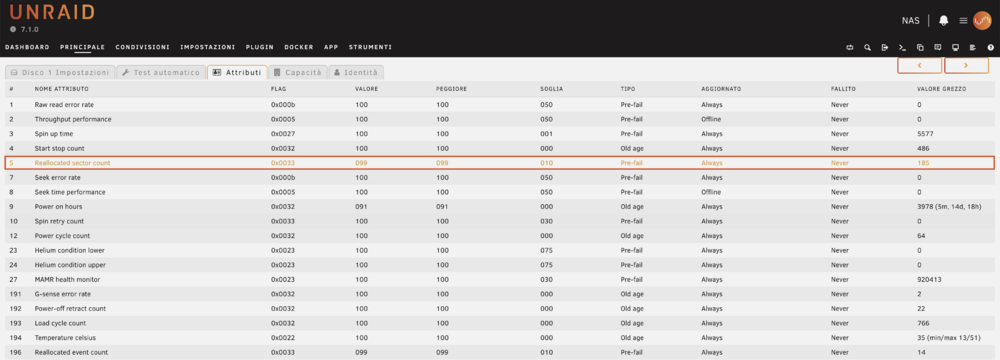Select the Throughput performance attribute
This screenshot has width=1000, height=360.
(x=73, y=119)
